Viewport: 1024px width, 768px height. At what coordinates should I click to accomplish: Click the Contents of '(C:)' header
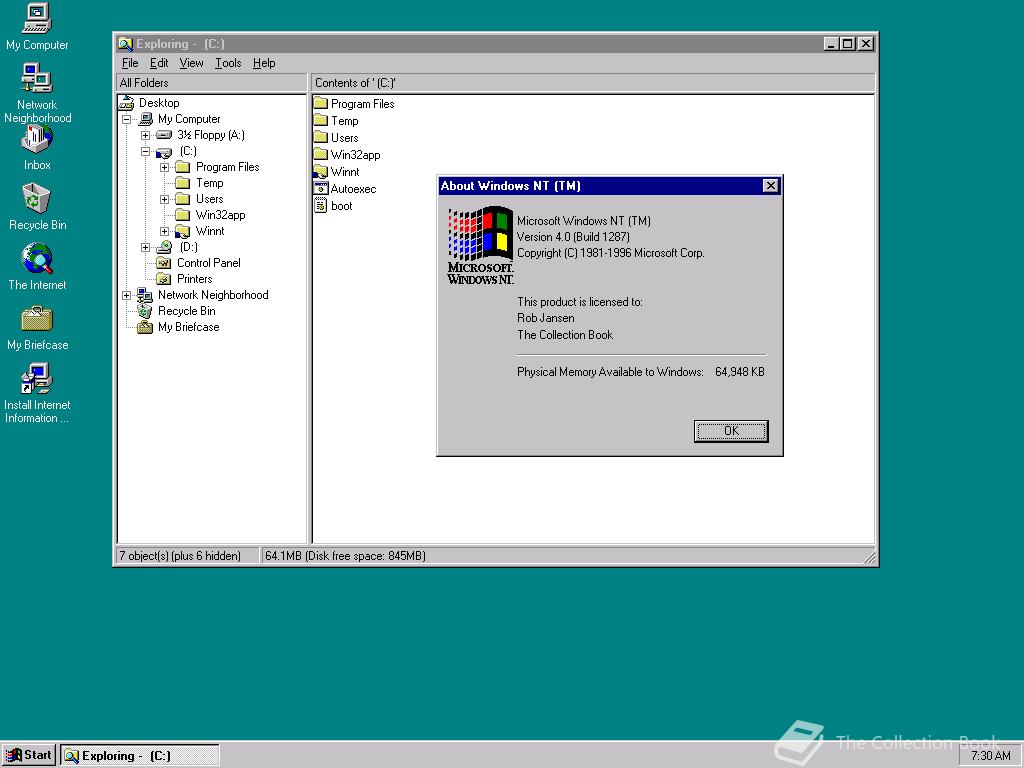click(x=592, y=83)
